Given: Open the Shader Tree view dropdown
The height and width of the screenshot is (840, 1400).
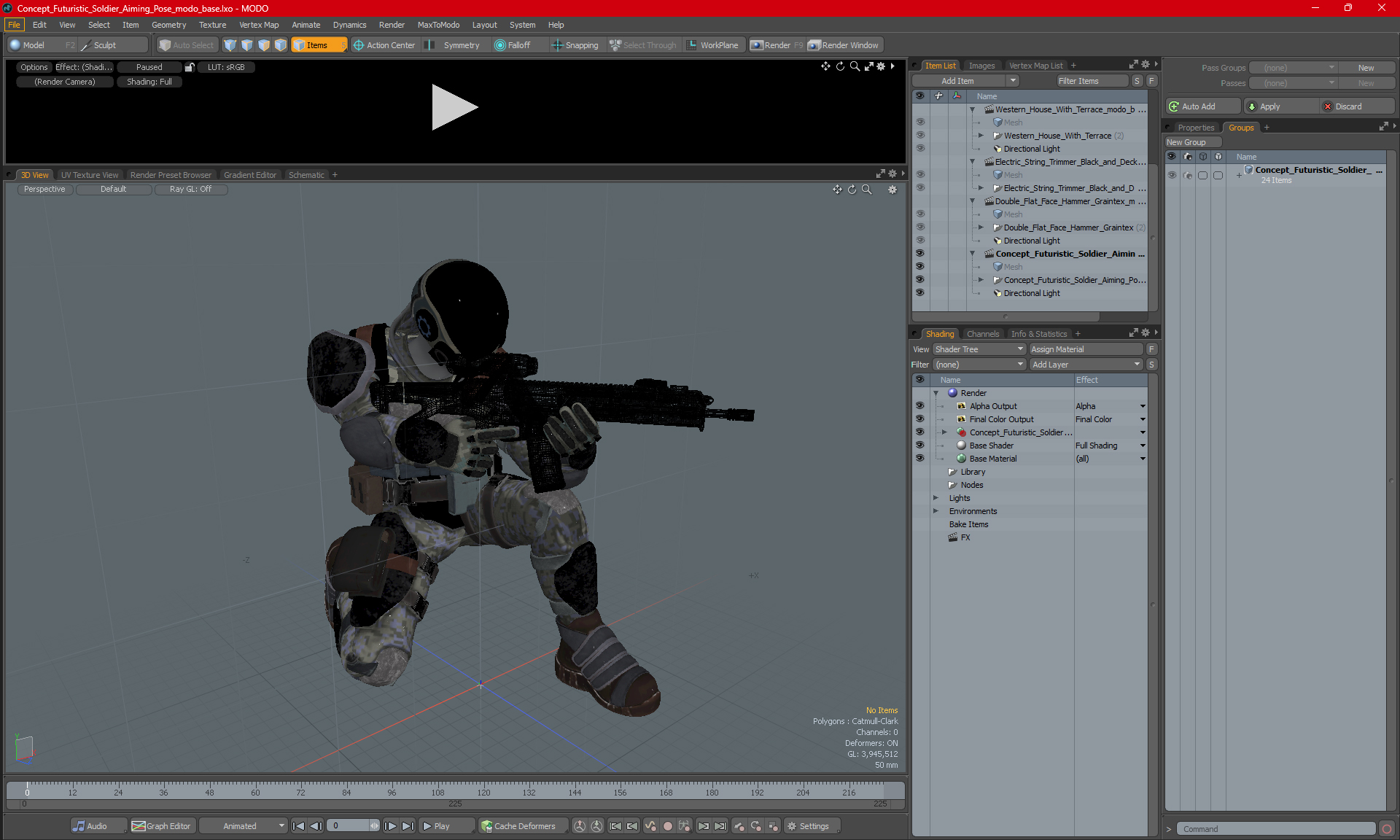Looking at the screenshot, I should (979, 349).
